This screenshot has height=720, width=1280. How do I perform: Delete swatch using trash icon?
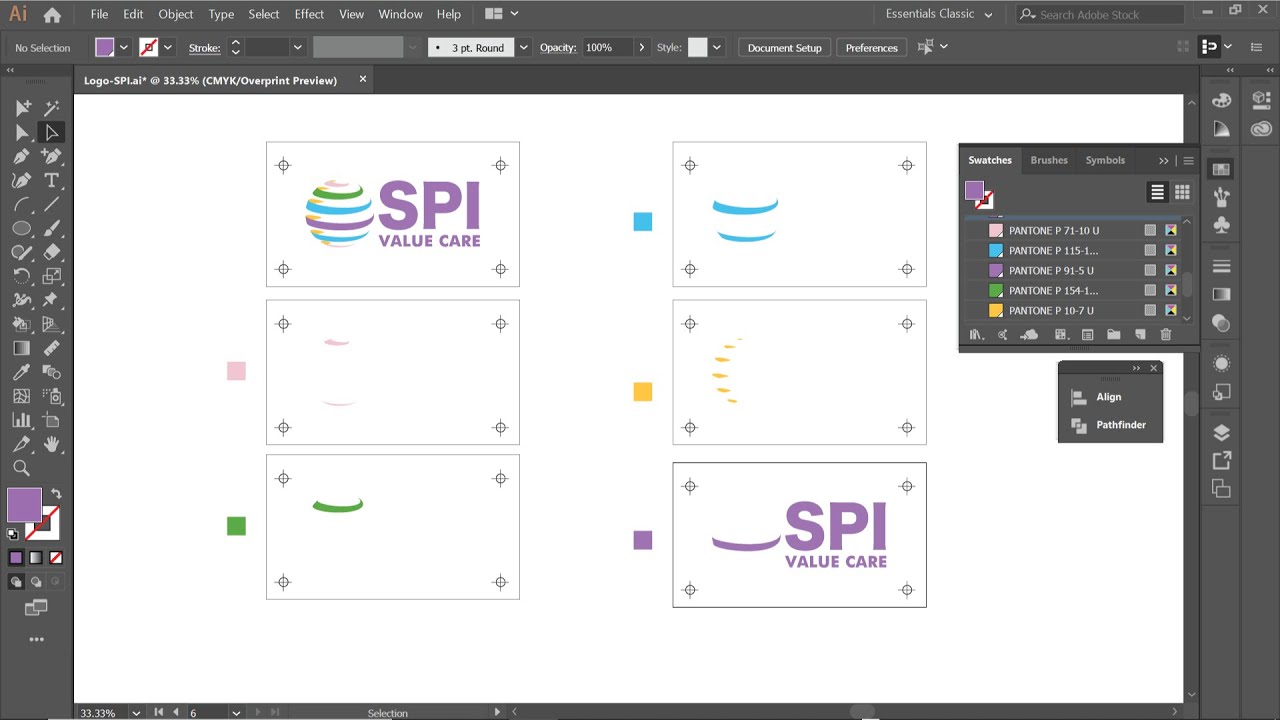[1166, 335]
